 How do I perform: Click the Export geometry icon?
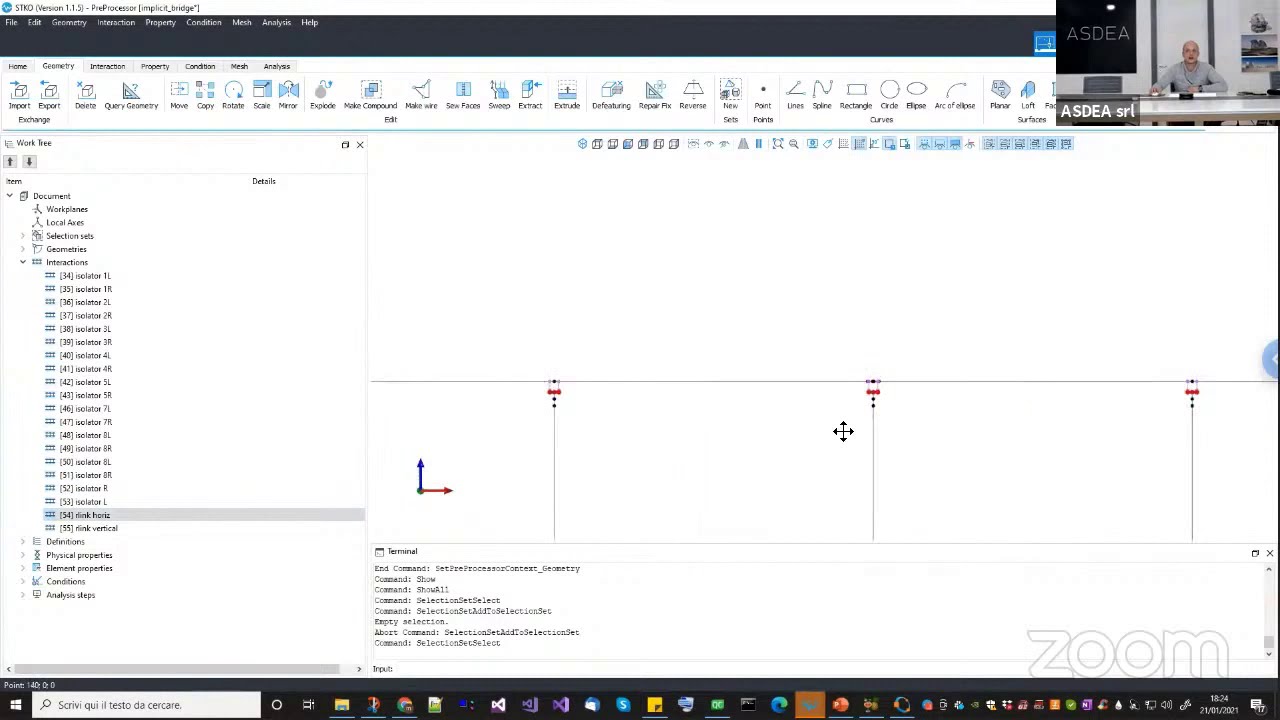tap(49, 95)
